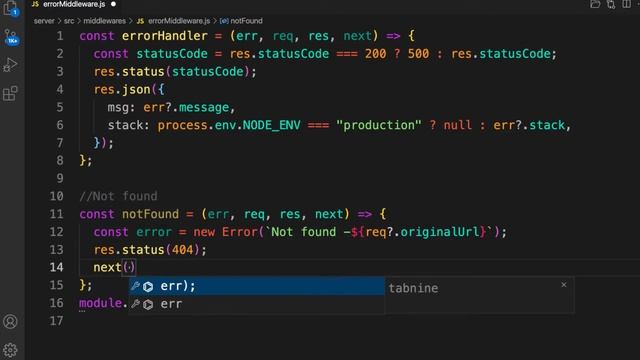Close the tabnine suggestion details panel
The image size is (640, 360).
564,284
